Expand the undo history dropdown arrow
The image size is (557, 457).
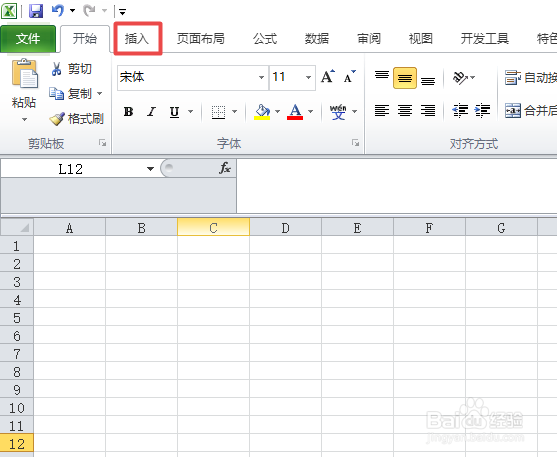point(72,10)
